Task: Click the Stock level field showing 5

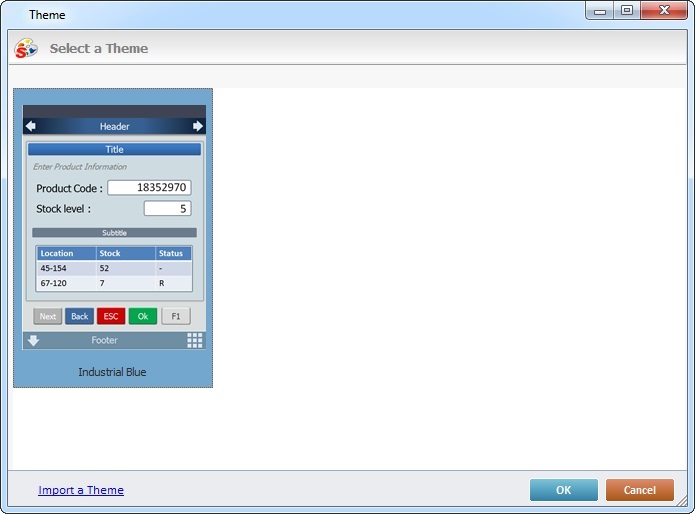Action: [167, 209]
